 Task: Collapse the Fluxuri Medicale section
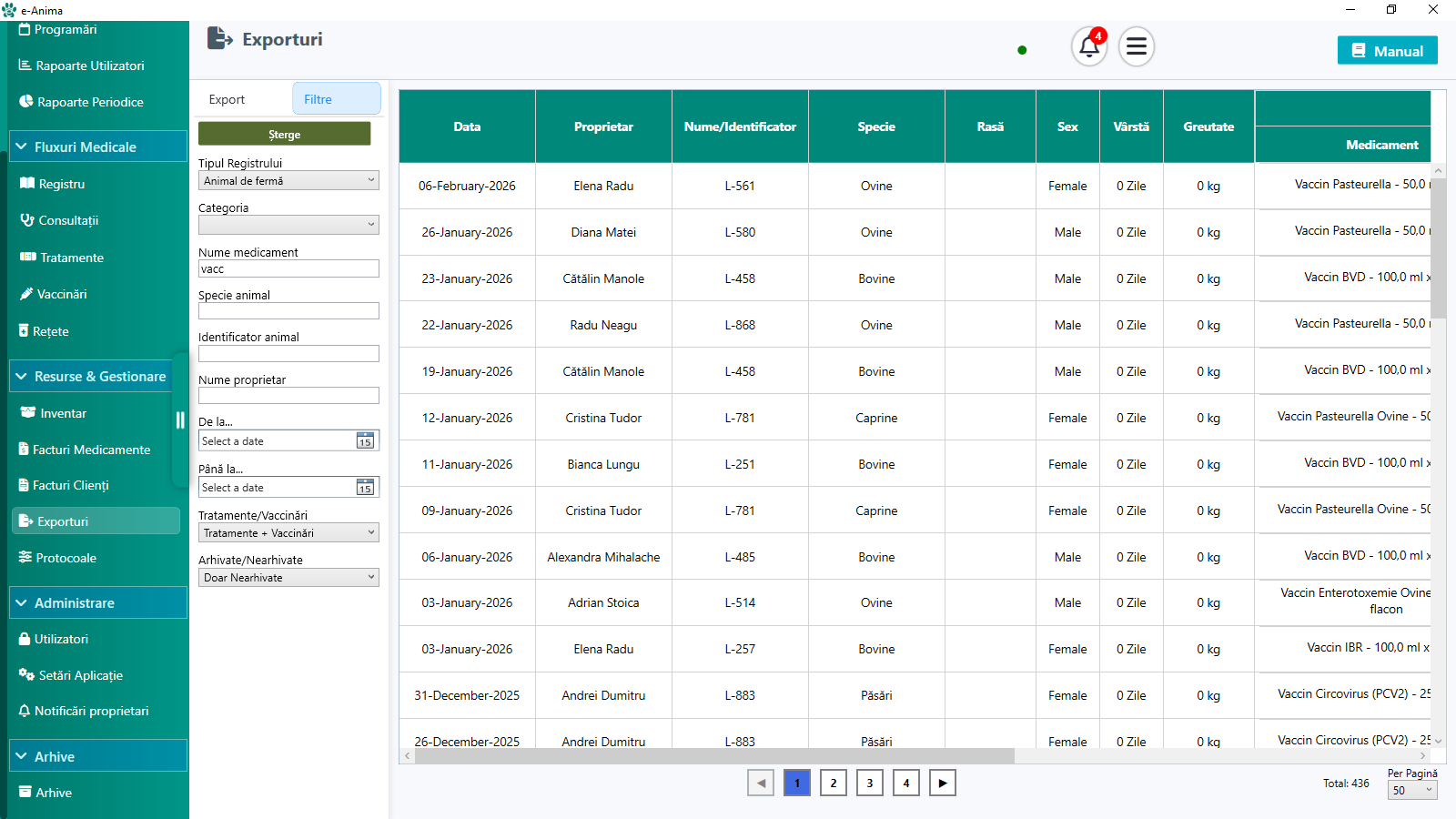pos(22,147)
